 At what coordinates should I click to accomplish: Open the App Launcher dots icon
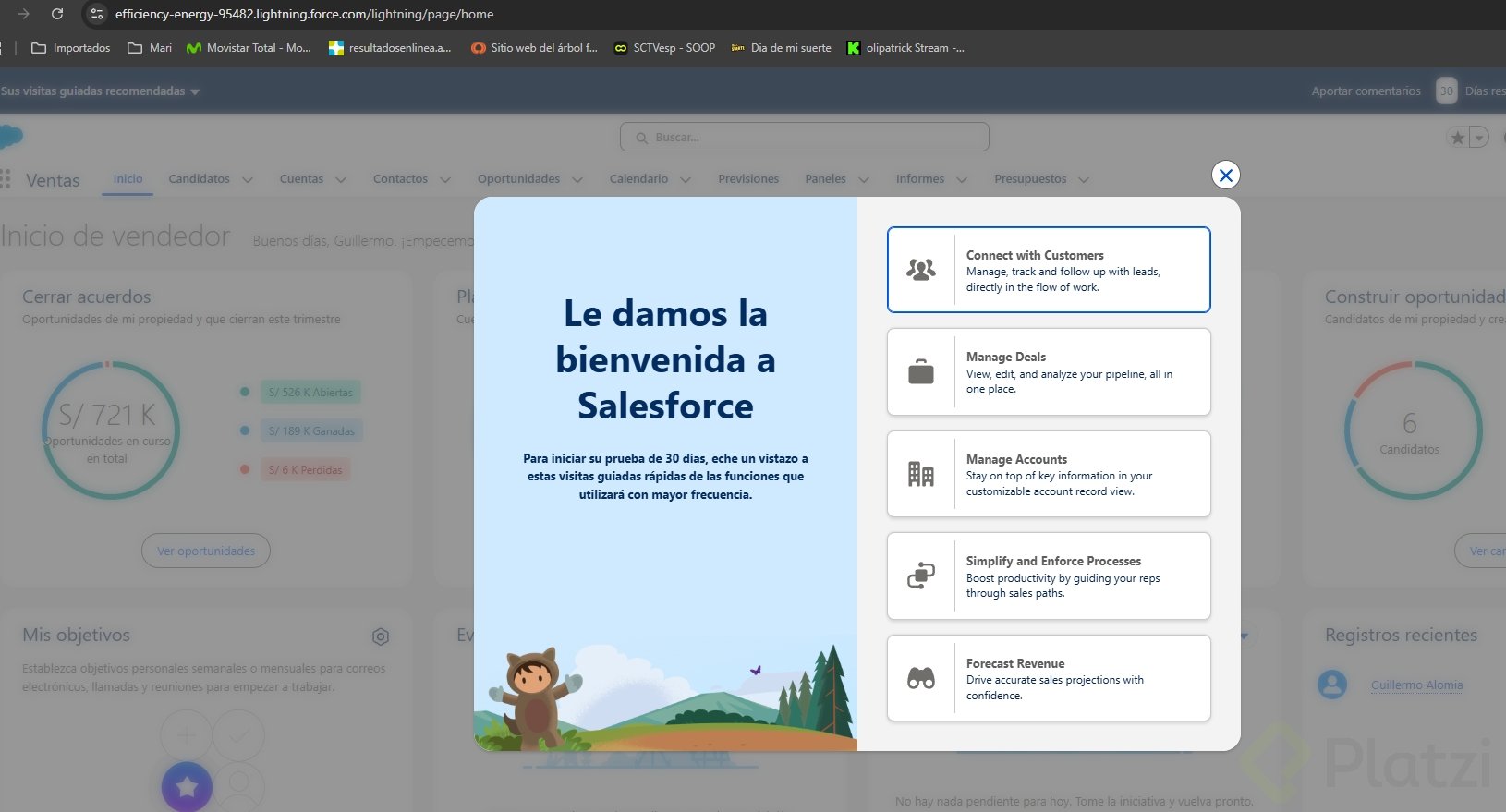6,179
